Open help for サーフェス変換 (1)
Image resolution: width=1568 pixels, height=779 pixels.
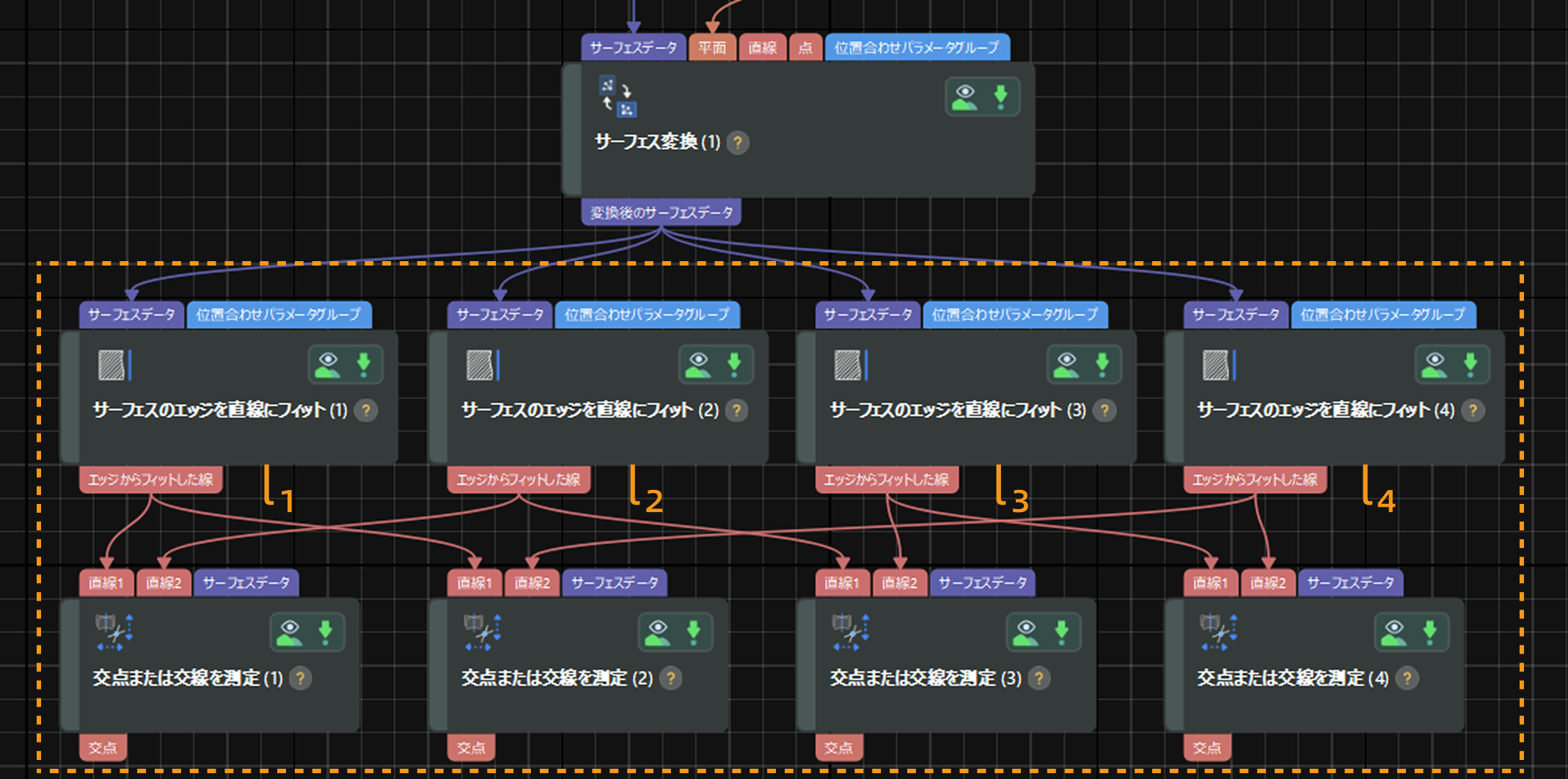(738, 142)
